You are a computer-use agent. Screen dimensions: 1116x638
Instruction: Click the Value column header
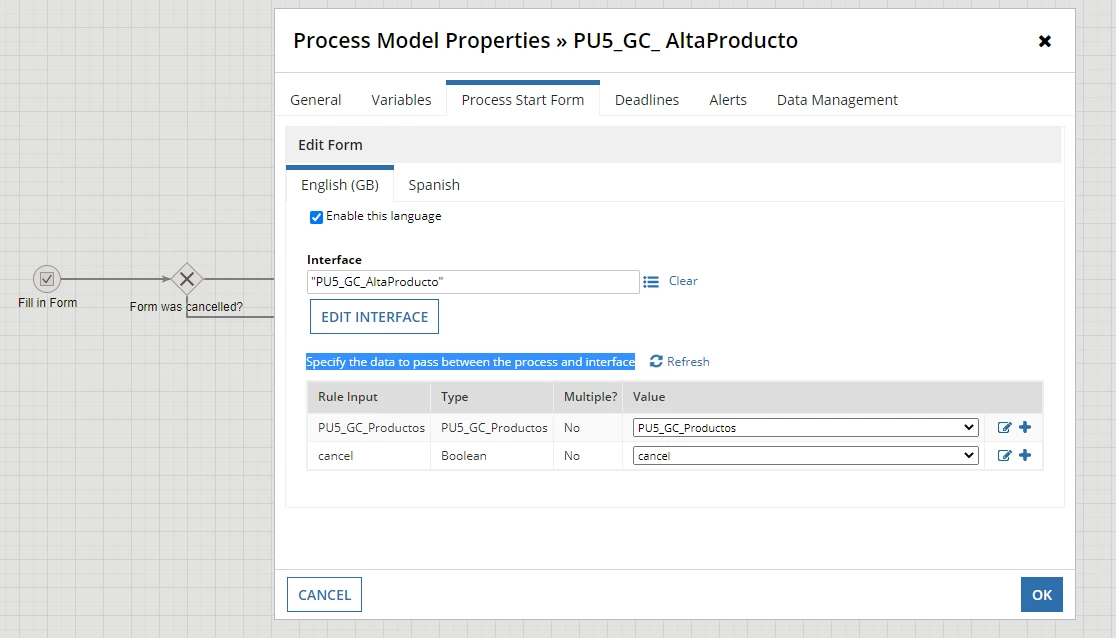(x=833, y=397)
